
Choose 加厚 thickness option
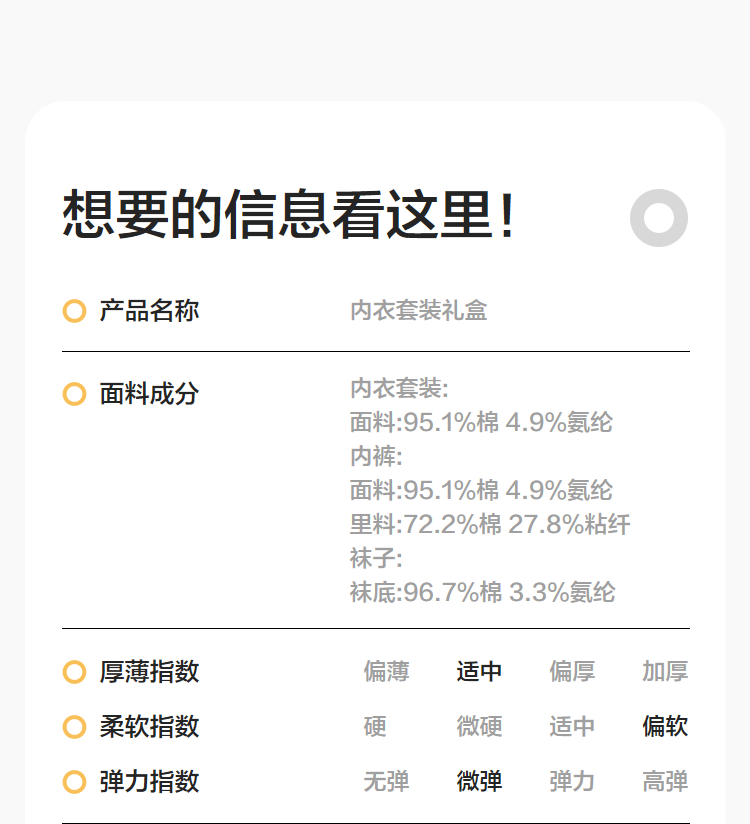665,672
